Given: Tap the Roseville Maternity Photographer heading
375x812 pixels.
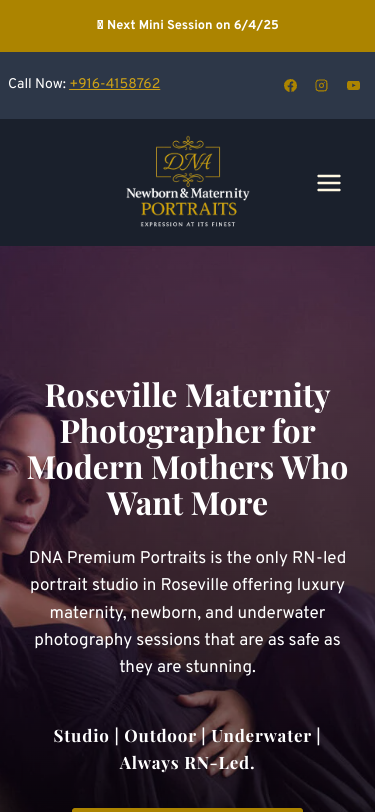Looking at the screenshot, I should 188,449.
